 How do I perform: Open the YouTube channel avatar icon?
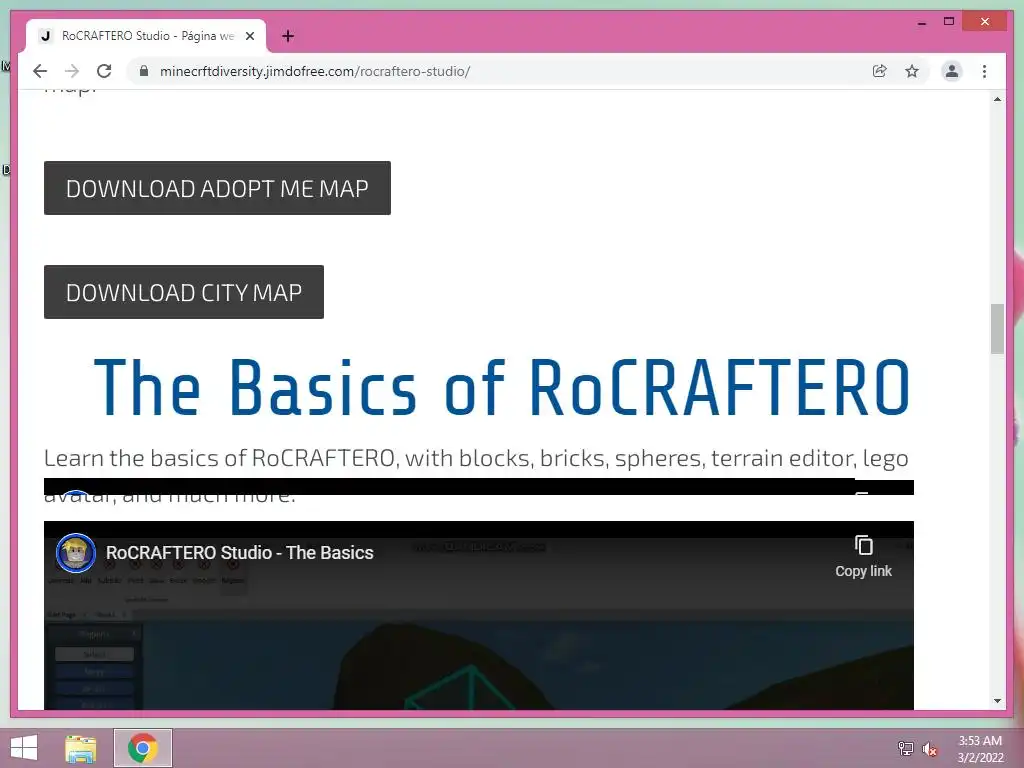(x=76, y=552)
